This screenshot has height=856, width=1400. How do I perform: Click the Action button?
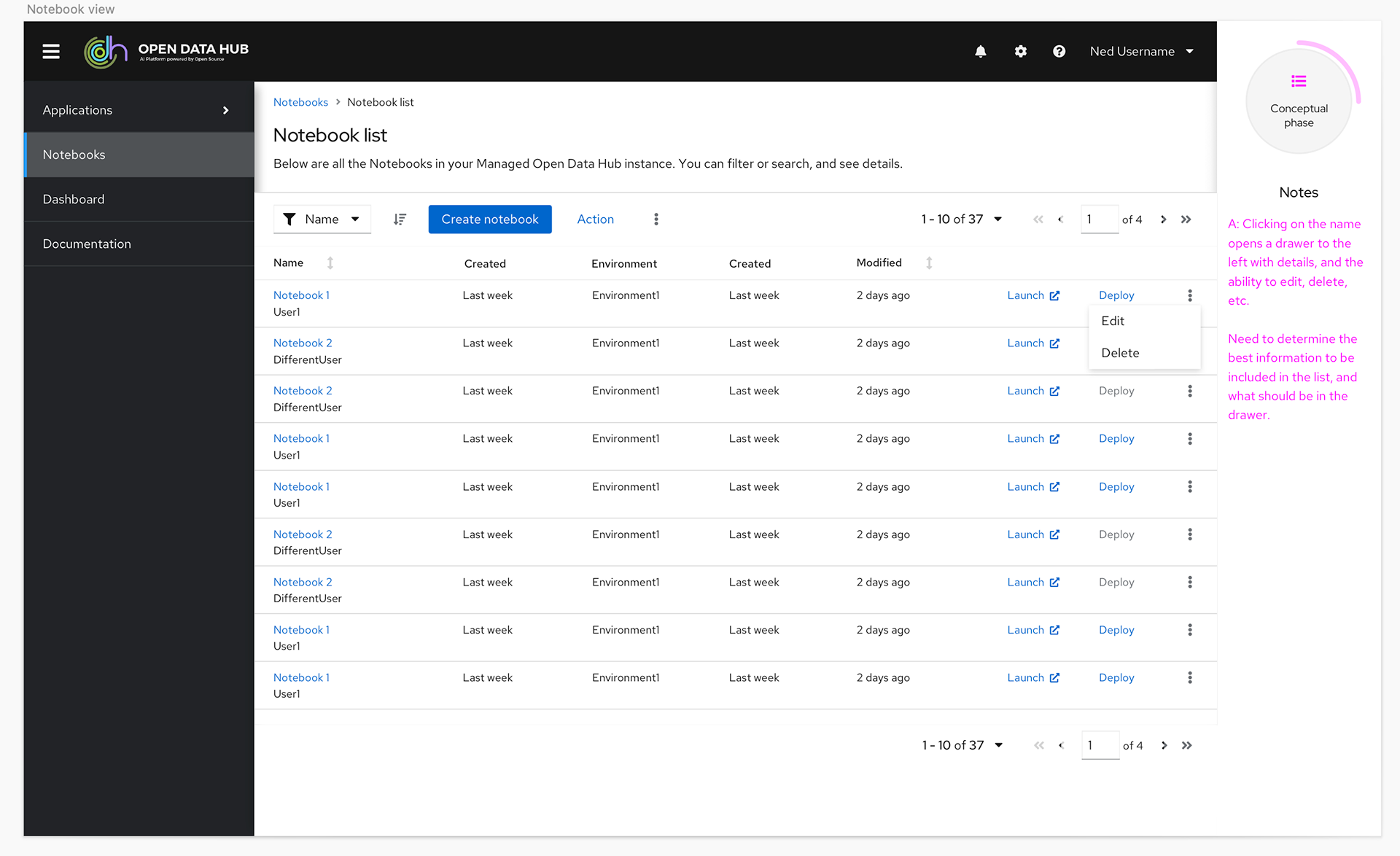[596, 219]
